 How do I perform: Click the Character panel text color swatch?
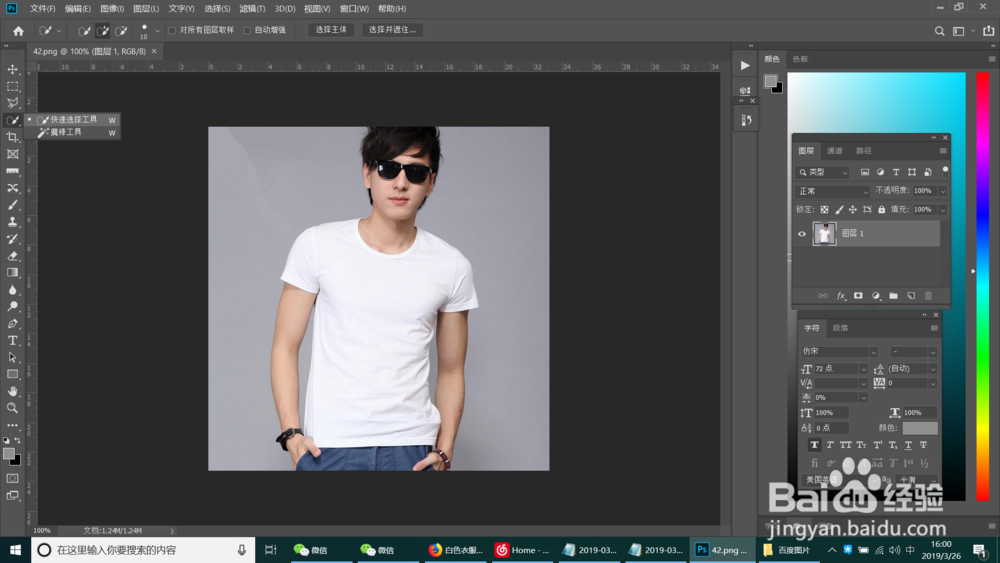tap(920, 428)
